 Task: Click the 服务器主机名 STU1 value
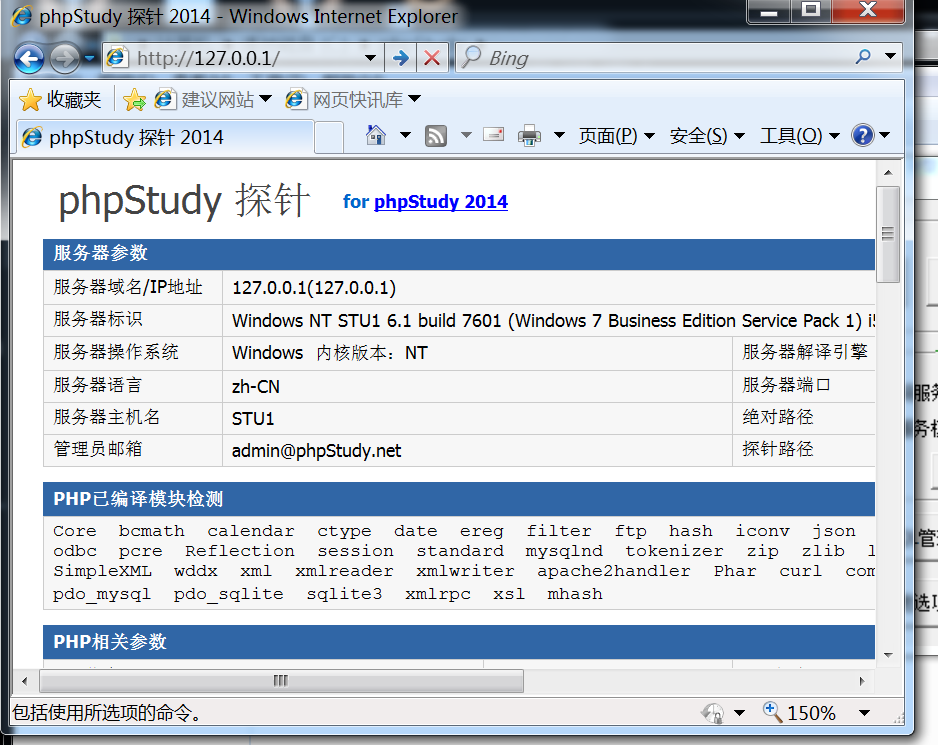(x=252, y=418)
